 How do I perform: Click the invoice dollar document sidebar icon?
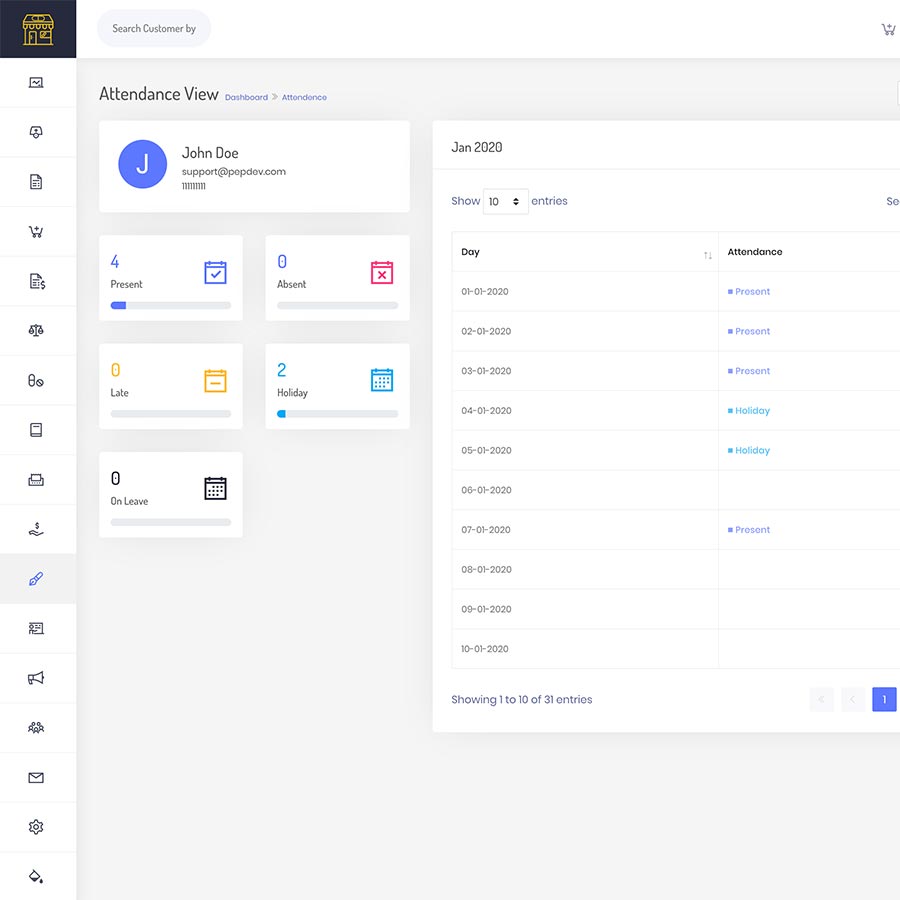tap(36, 282)
